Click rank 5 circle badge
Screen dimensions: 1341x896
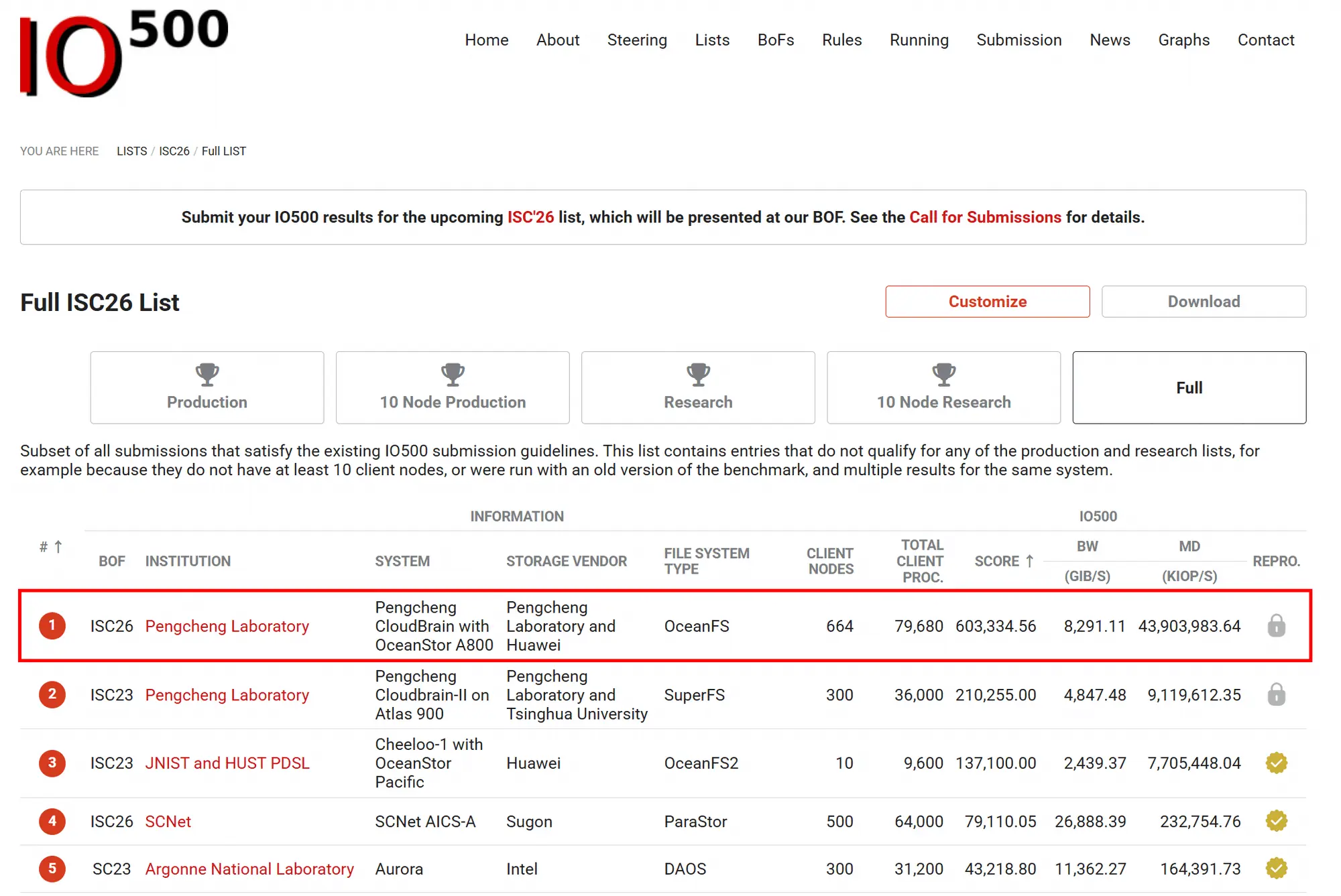click(52, 869)
